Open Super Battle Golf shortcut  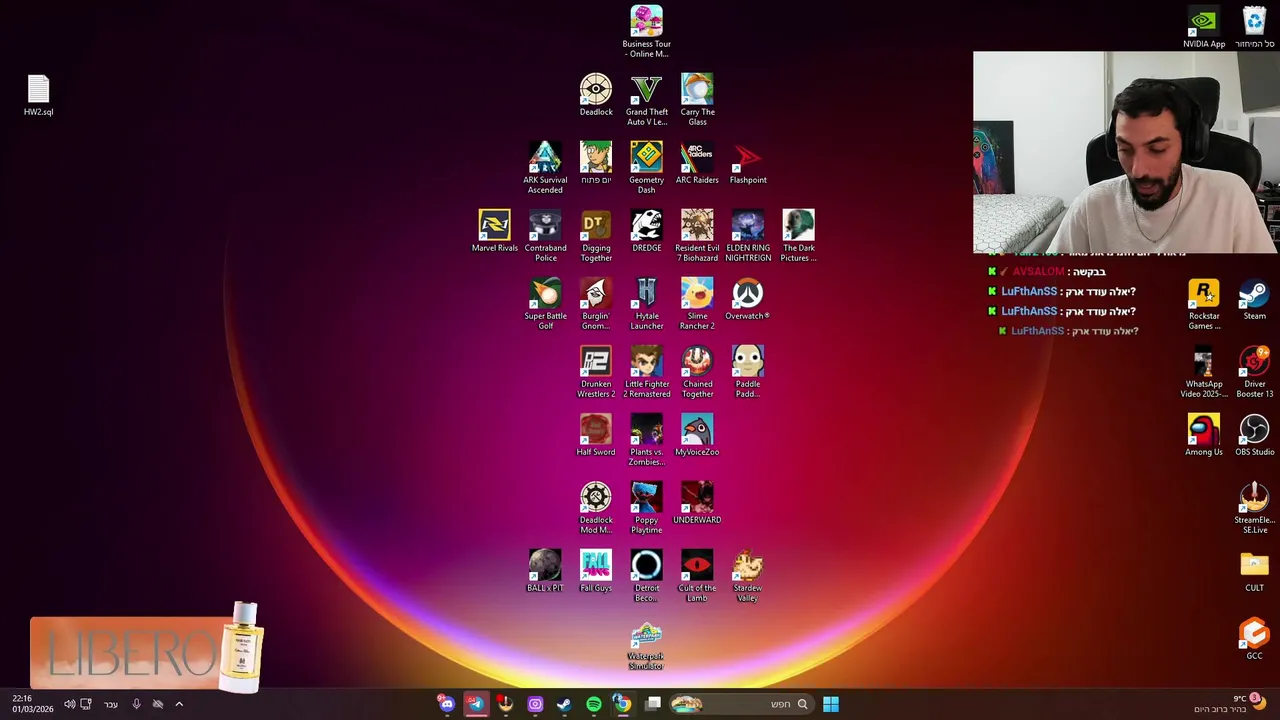click(x=545, y=303)
